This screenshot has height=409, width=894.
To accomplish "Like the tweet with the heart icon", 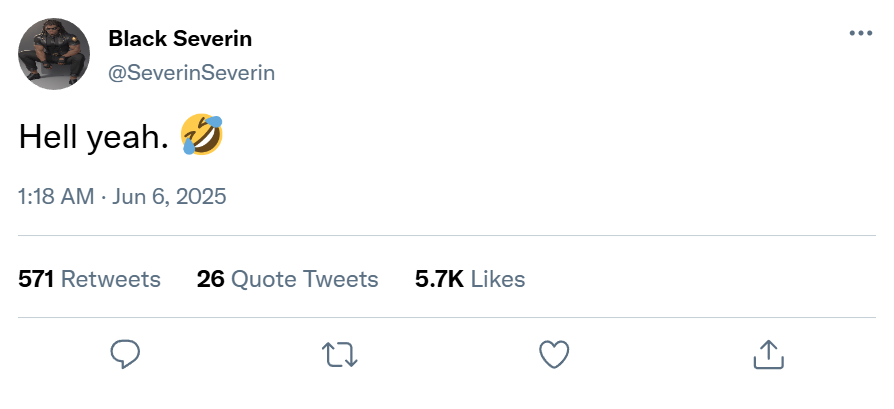I will [x=554, y=353].
